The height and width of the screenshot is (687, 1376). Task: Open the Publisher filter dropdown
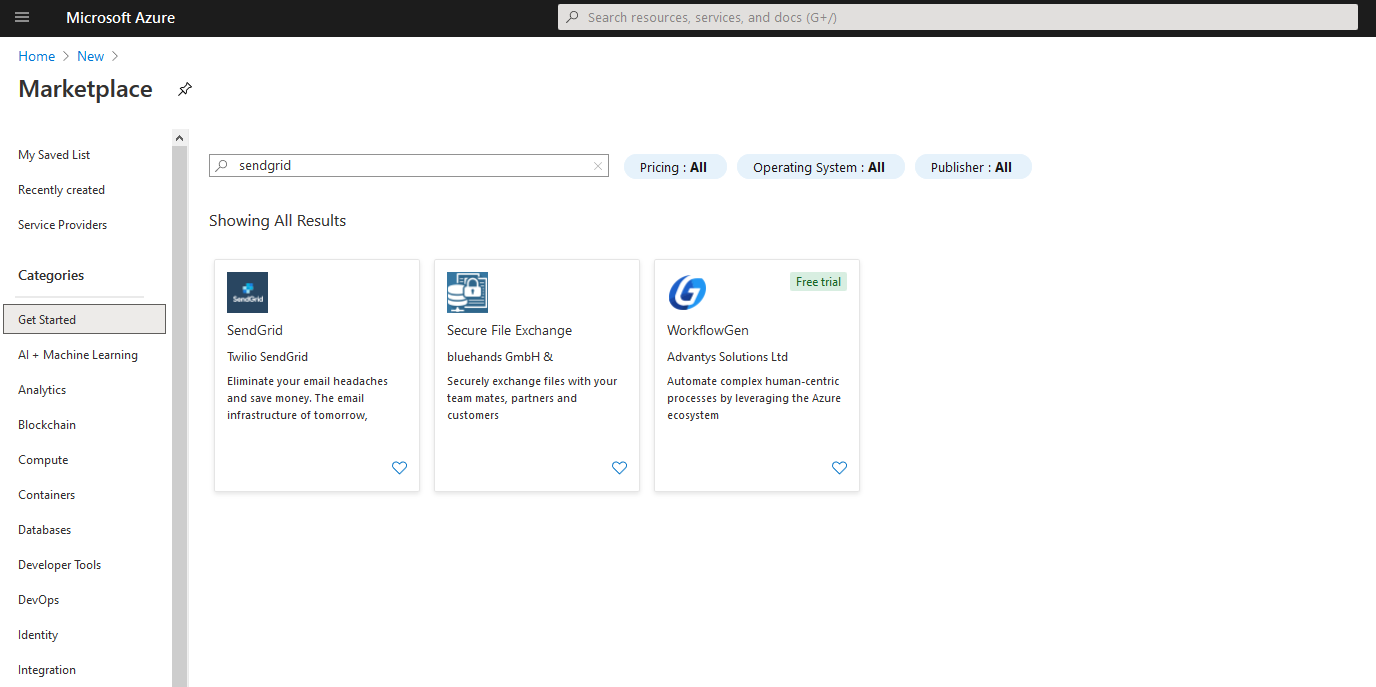[x=972, y=166]
